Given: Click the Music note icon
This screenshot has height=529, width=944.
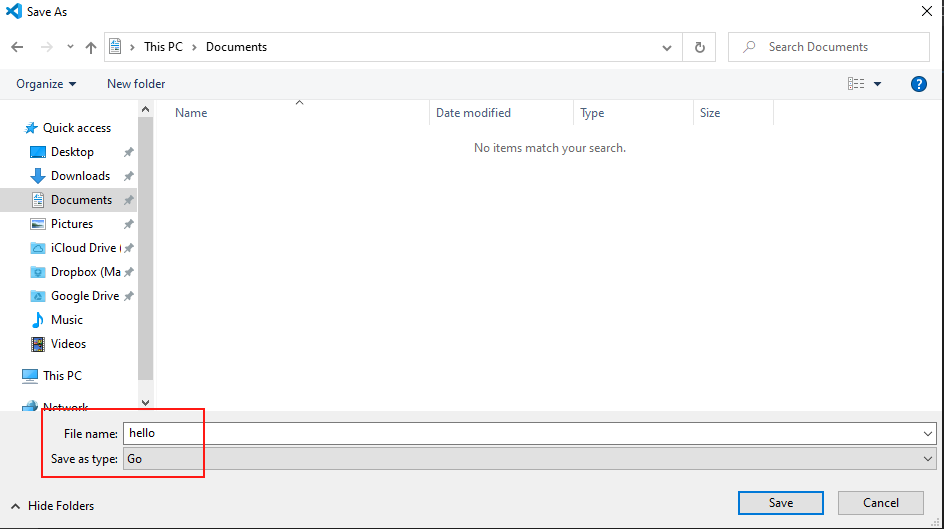Looking at the screenshot, I should (x=37, y=320).
